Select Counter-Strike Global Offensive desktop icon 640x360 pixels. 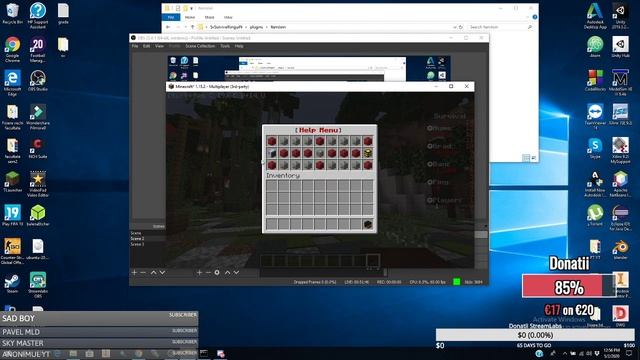(x=12, y=251)
